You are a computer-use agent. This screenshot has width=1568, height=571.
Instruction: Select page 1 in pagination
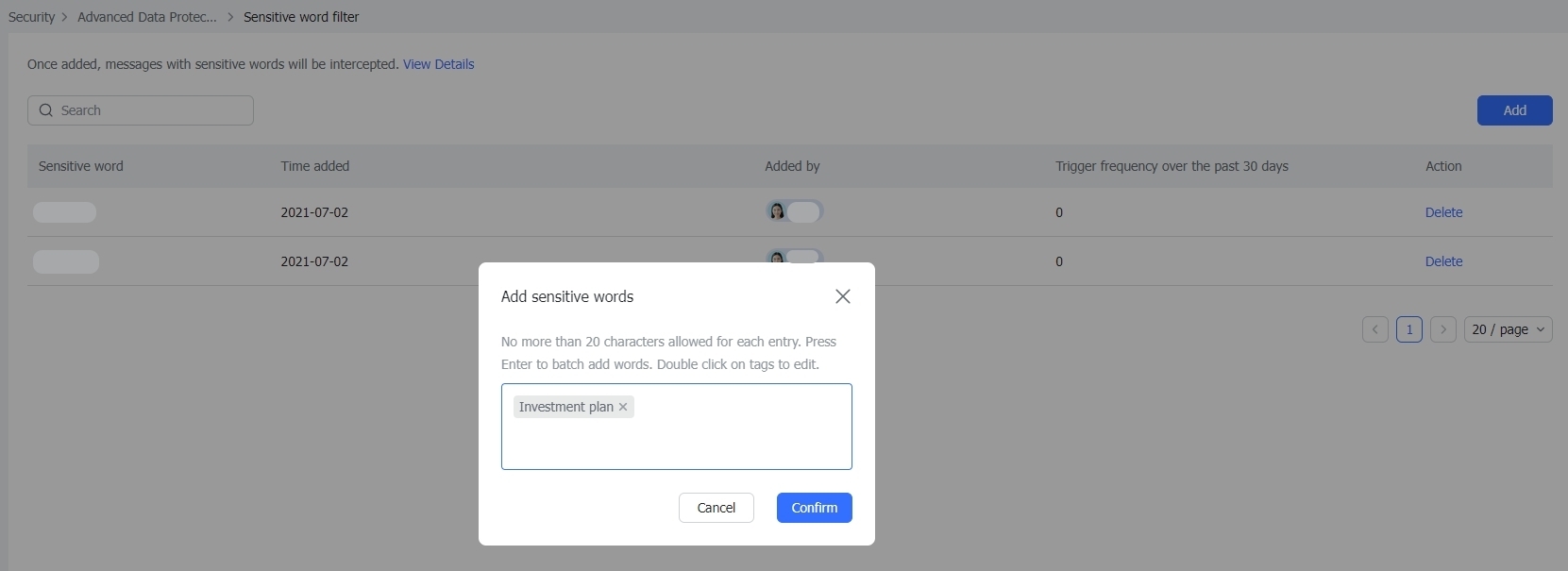tap(1408, 329)
